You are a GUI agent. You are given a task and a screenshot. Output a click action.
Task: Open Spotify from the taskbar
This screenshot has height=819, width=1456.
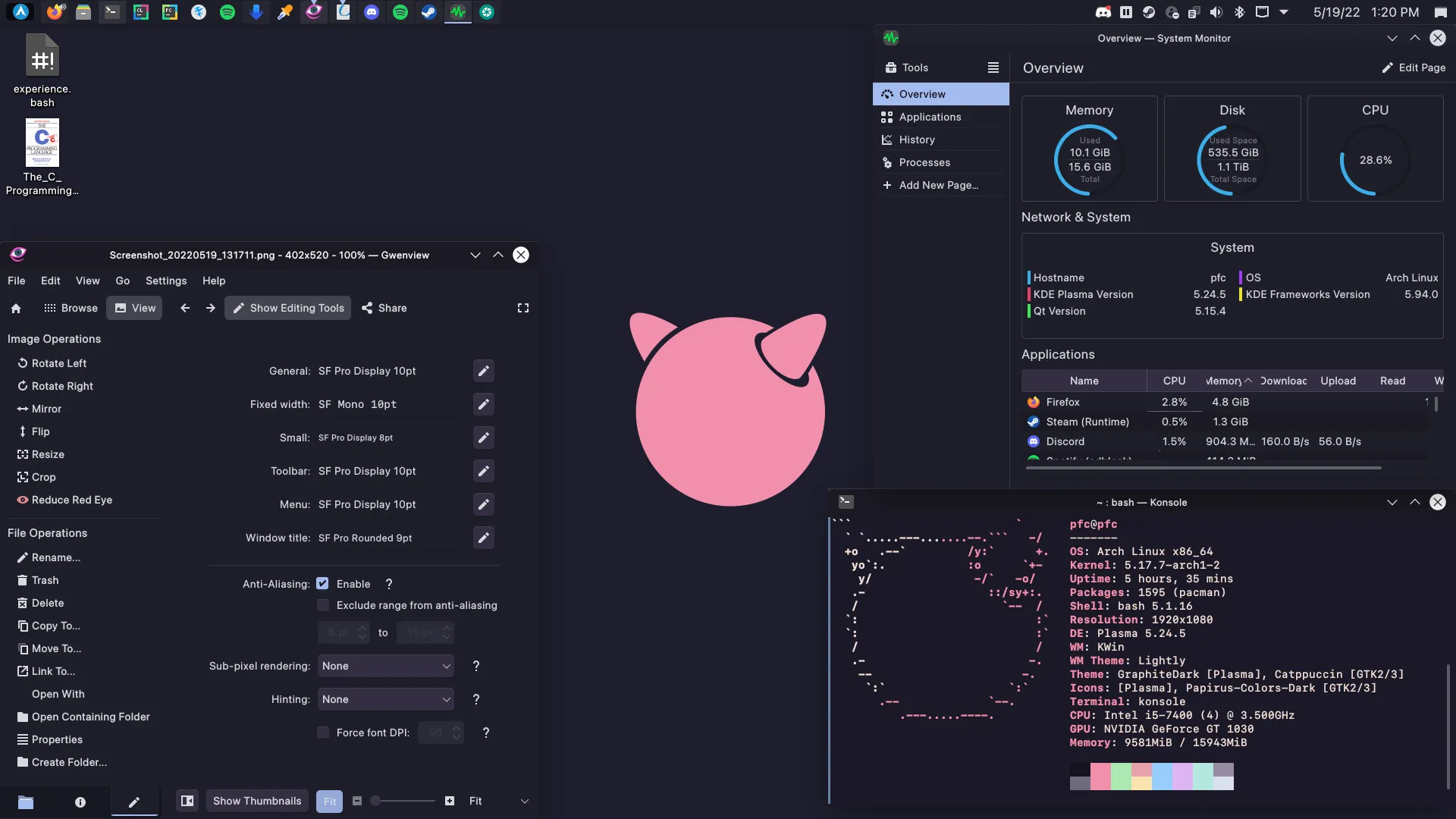(227, 11)
